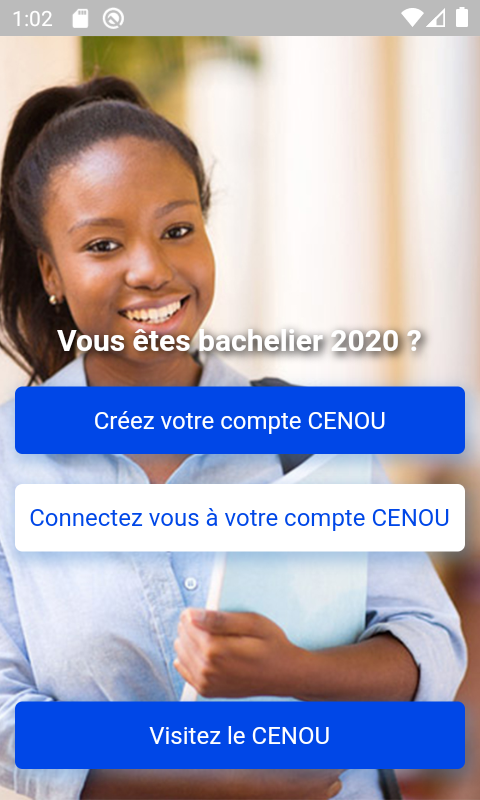
Task: Click the woman's small earring
Action: click(x=53, y=299)
